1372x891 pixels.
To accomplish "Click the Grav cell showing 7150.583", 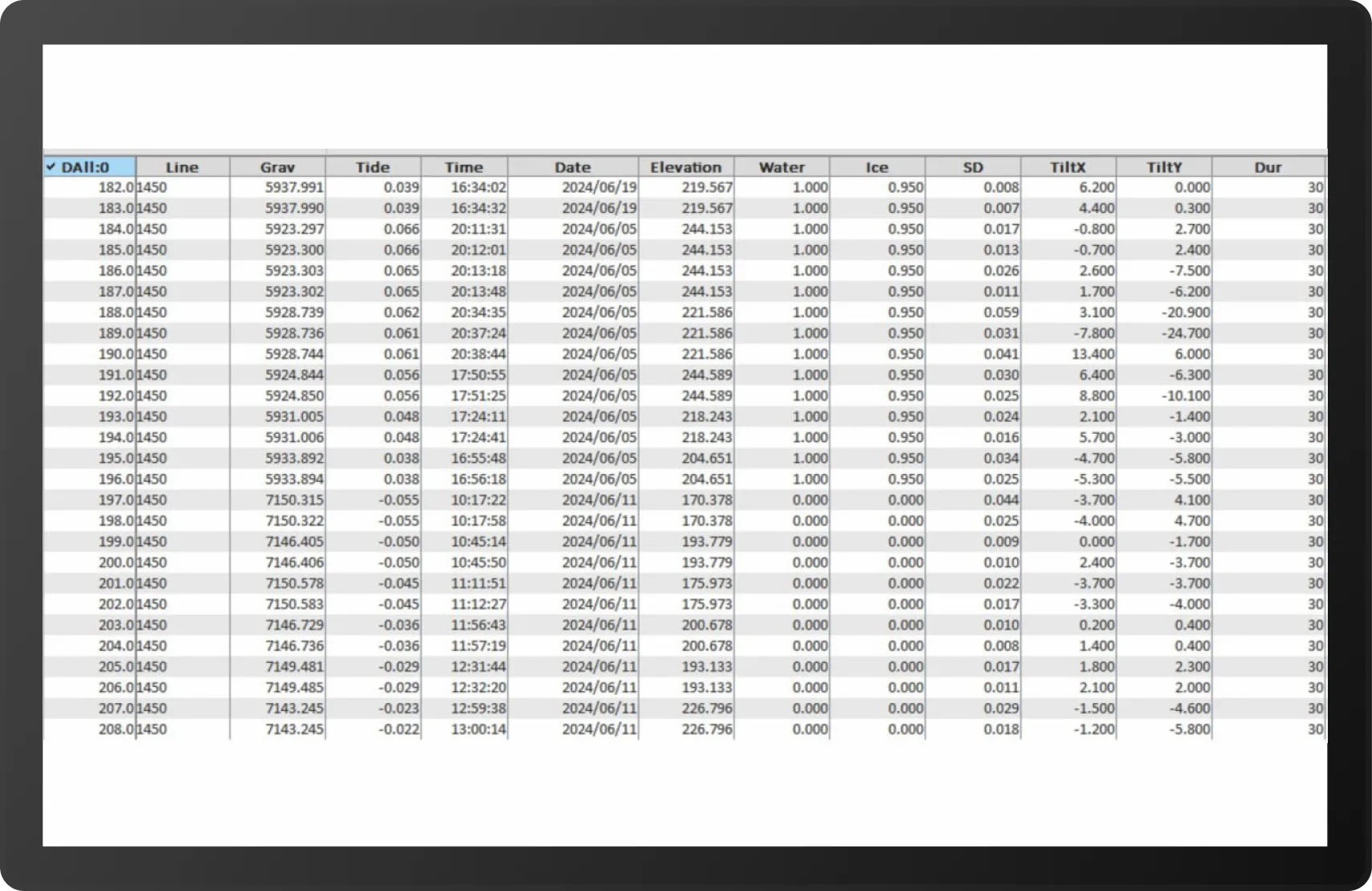I will 295,604.
